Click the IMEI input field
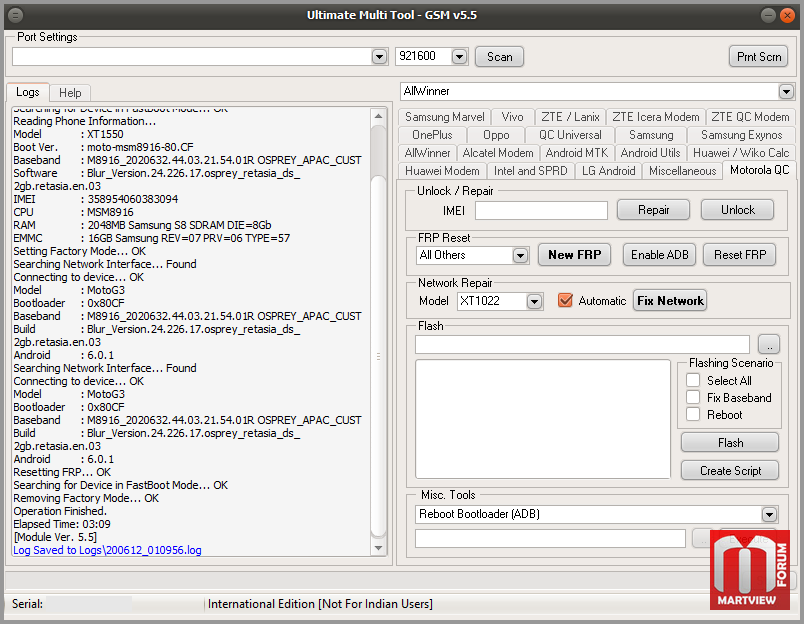Screen dimensions: 804x624 (x=540, y=210)
